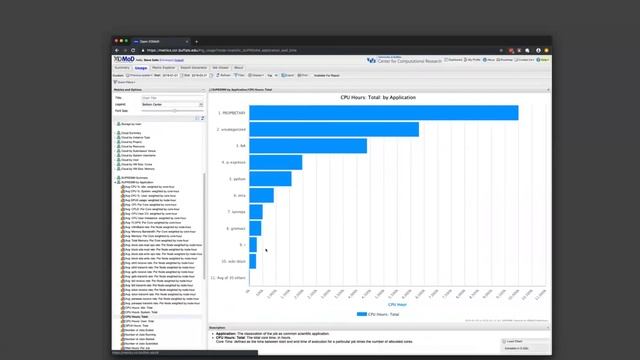Click the Start date field
This screenshot has width=640, height=360.
click(170, 76)
